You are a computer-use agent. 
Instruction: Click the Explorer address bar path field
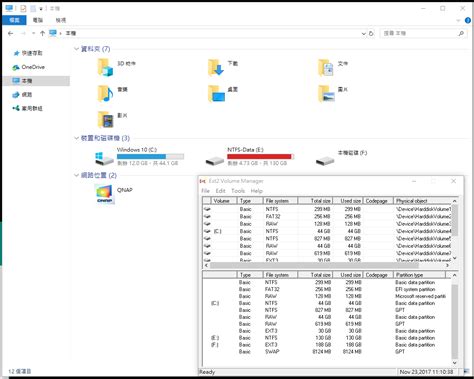pos(212,33)
